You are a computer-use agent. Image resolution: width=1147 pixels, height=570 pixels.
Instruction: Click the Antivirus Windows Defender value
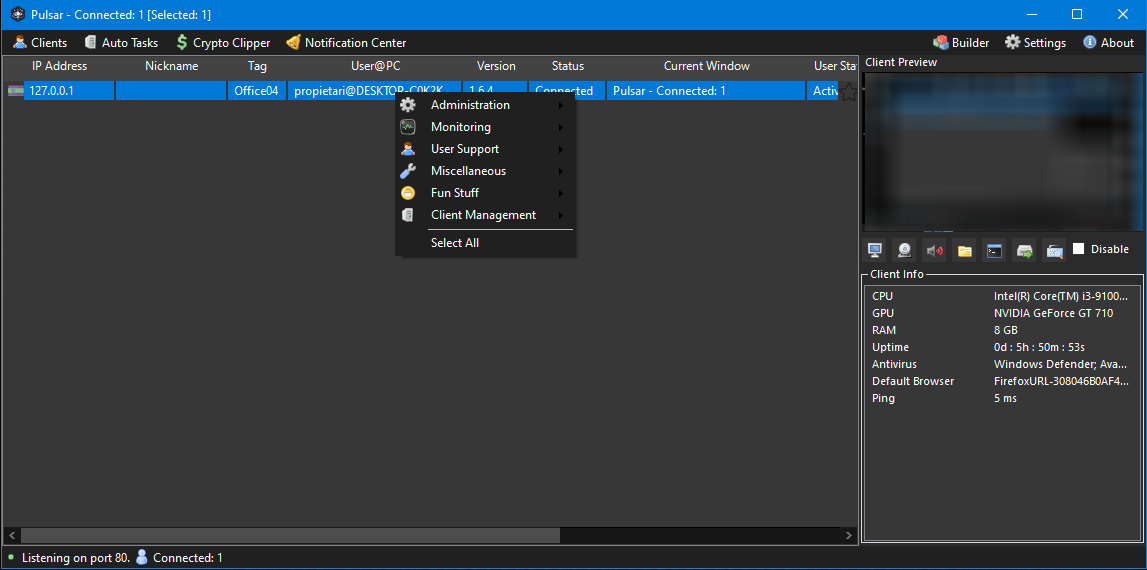click(1061, 364)
